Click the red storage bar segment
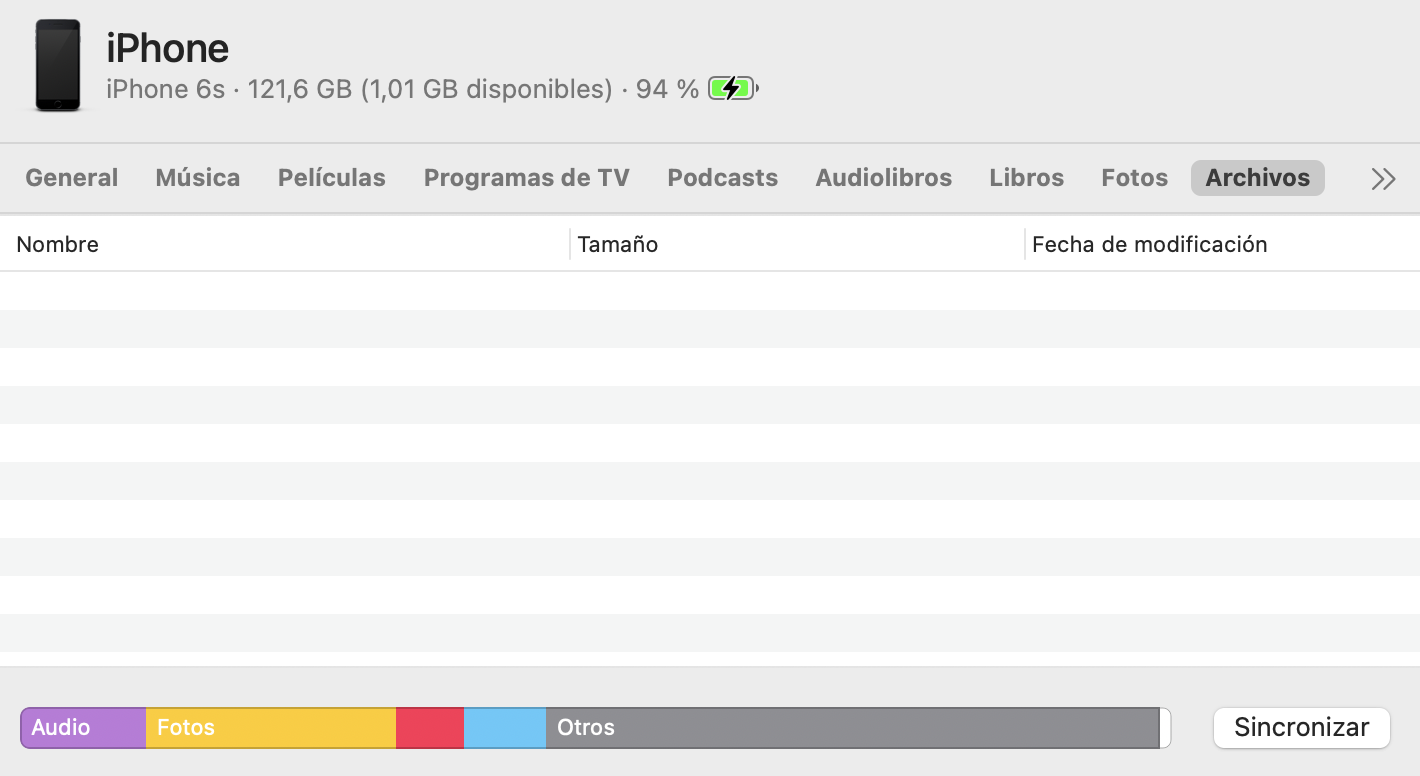 click(x=430, y=728)
